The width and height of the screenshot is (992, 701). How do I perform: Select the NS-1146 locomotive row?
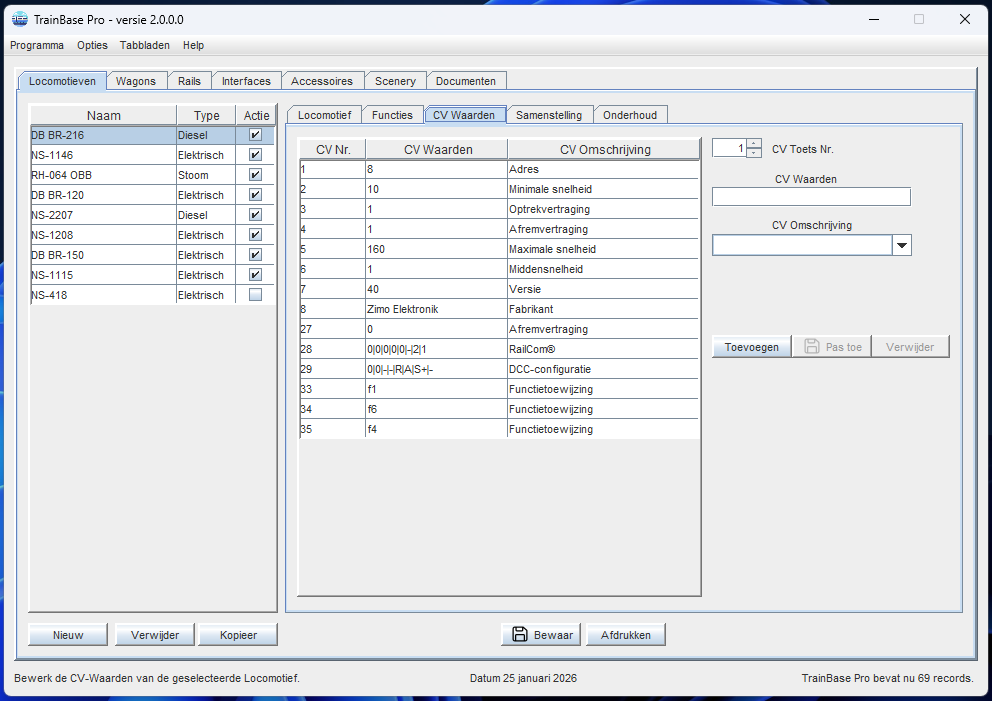pos(102,155)
